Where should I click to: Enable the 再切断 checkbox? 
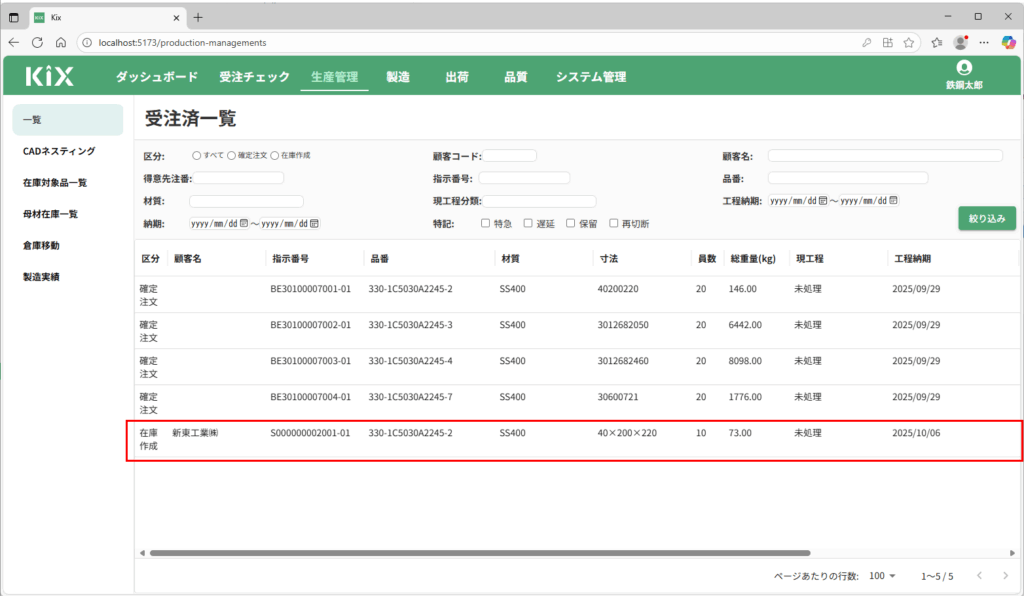[614, 224]
